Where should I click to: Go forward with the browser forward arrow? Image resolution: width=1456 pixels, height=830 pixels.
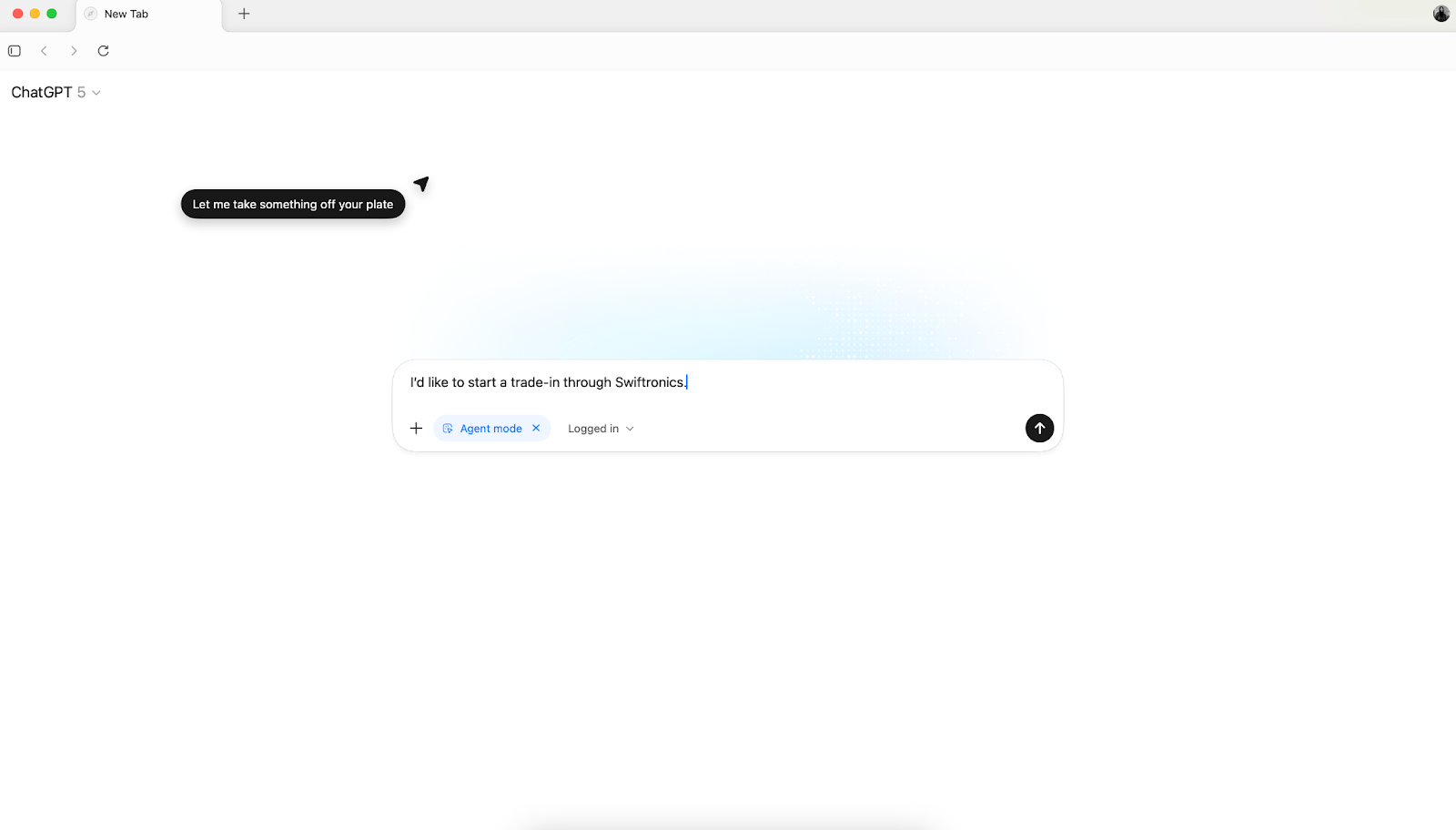[x=74, y=51]
